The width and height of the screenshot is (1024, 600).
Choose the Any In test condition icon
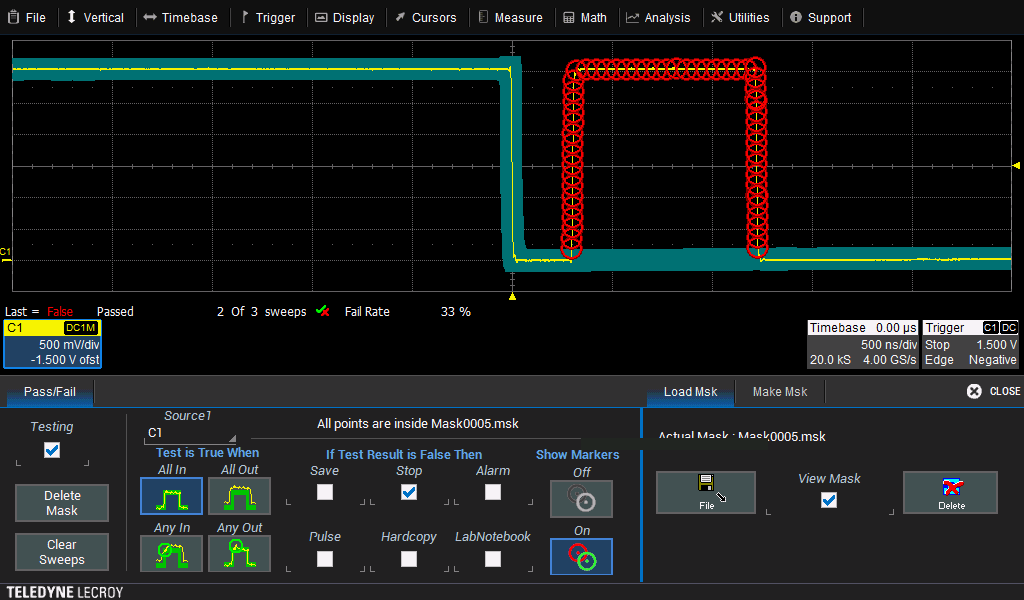[171, 553]
